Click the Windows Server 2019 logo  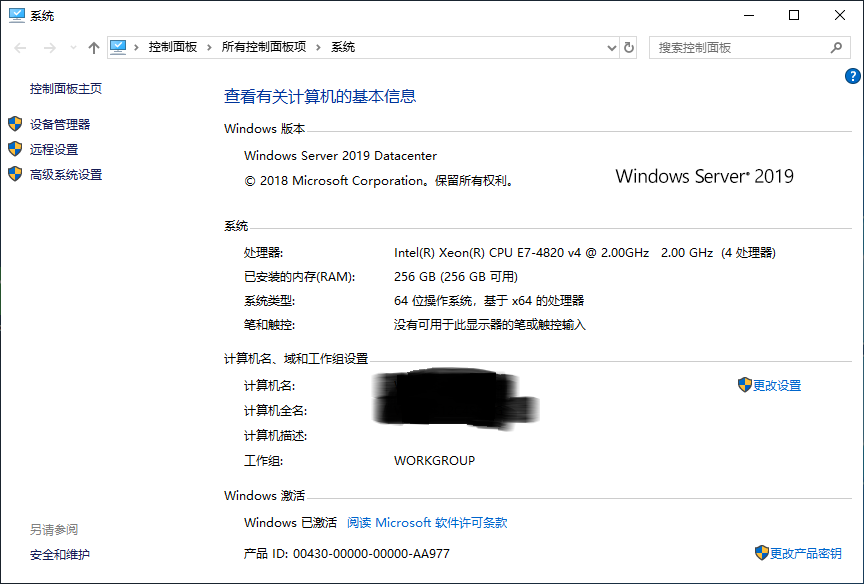coord(704,176)
